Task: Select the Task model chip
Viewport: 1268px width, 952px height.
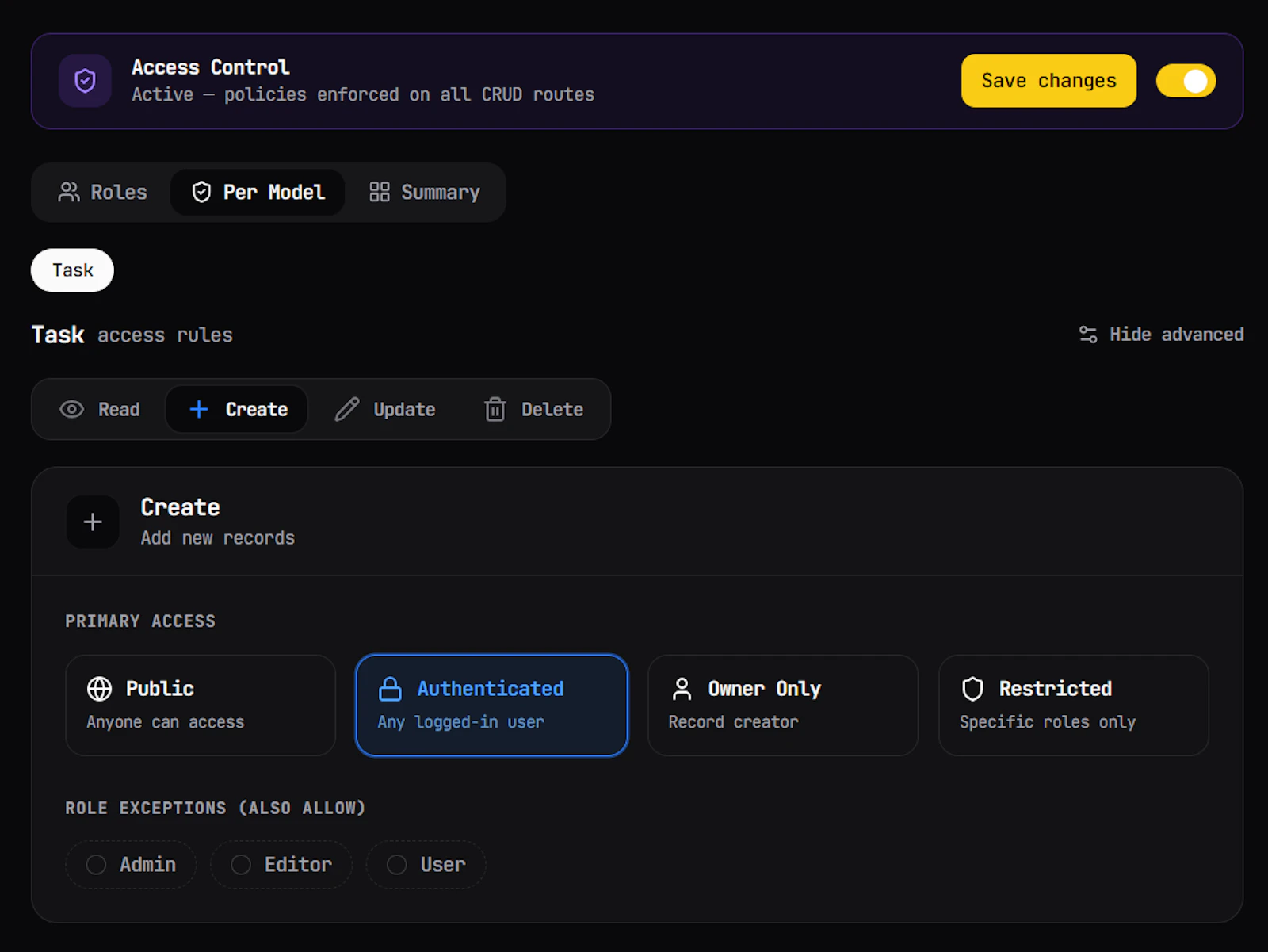Action: 72,270
